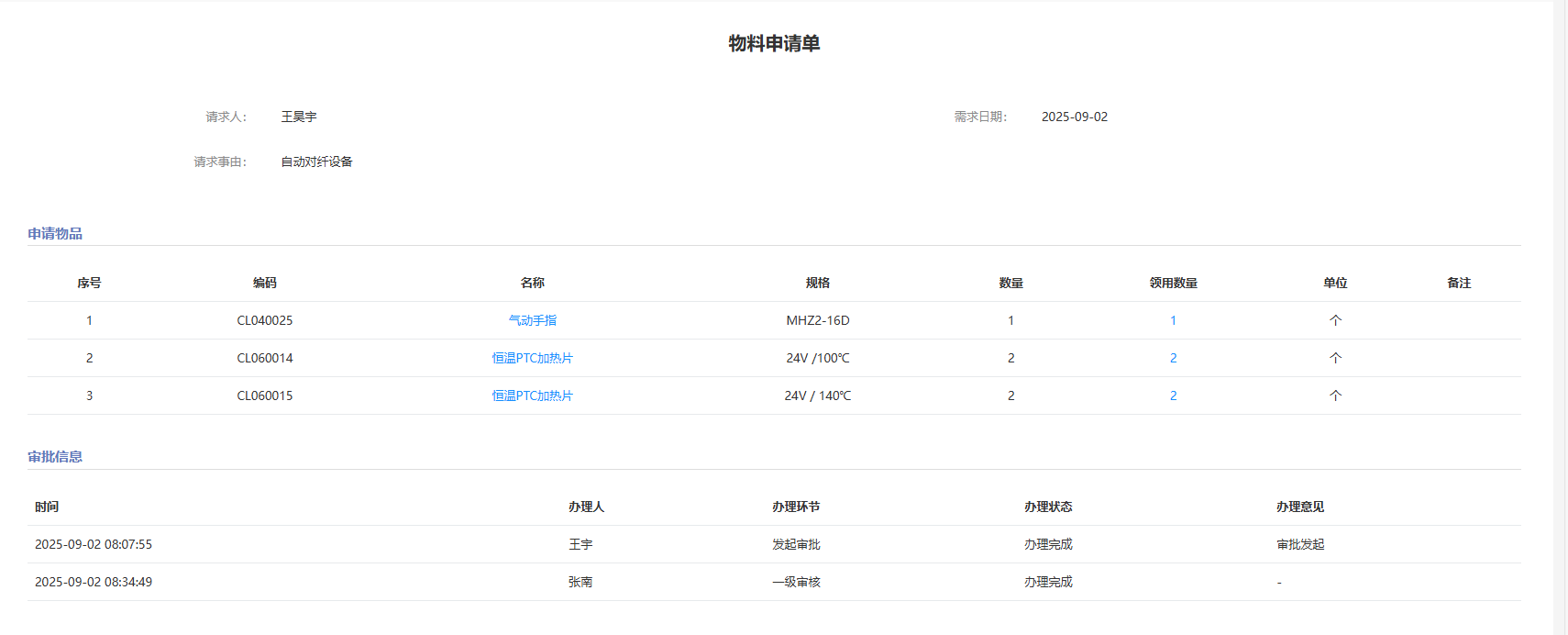Open the 气动手指 item link
The height and width of the screenshot is (635, 1568).
[x=532, y=320]
